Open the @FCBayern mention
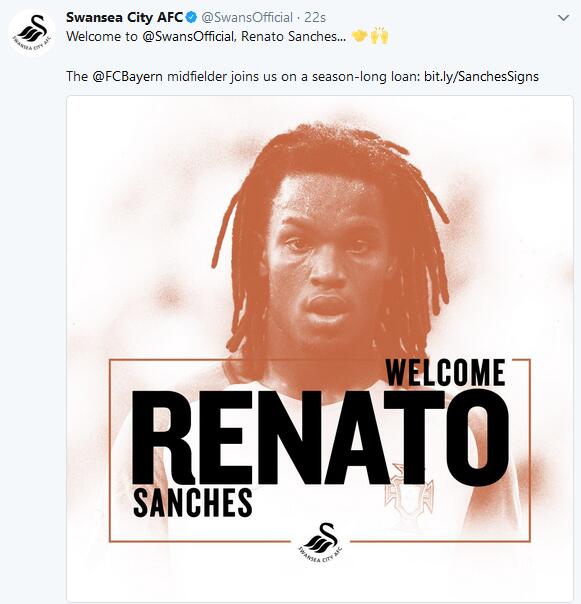This screenshot has height=604, width=581. pyautogui.click(x=128, y=76)
